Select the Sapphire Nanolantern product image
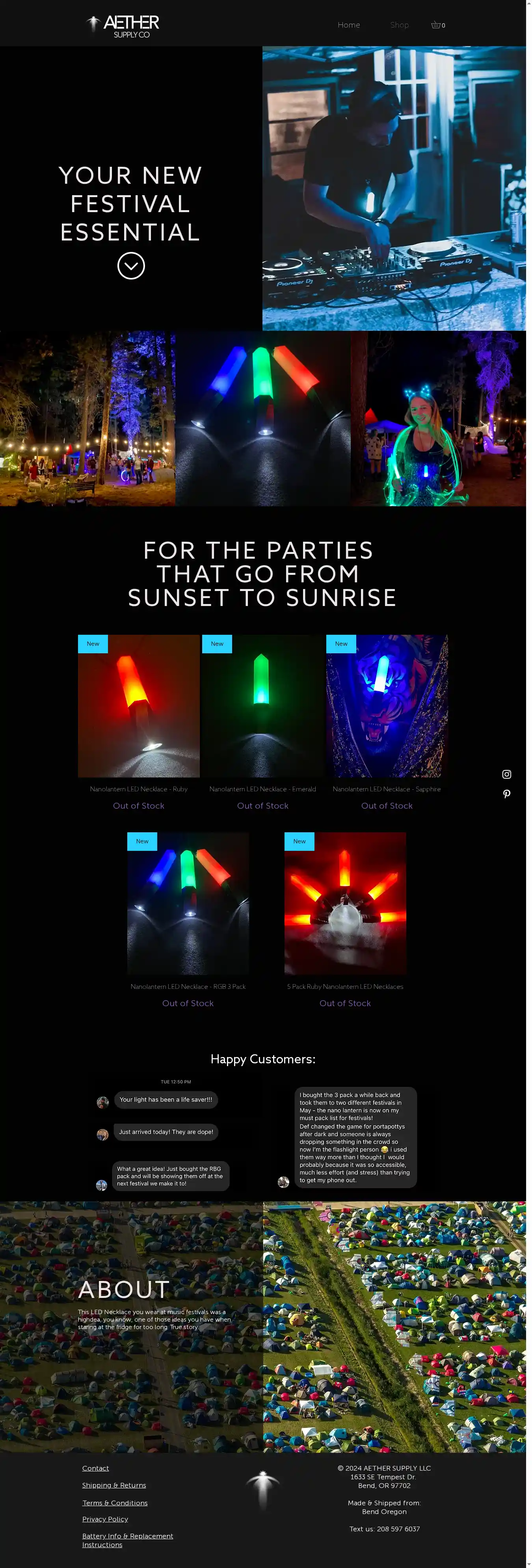532x1568 pixels. click(x=387, y=706)
